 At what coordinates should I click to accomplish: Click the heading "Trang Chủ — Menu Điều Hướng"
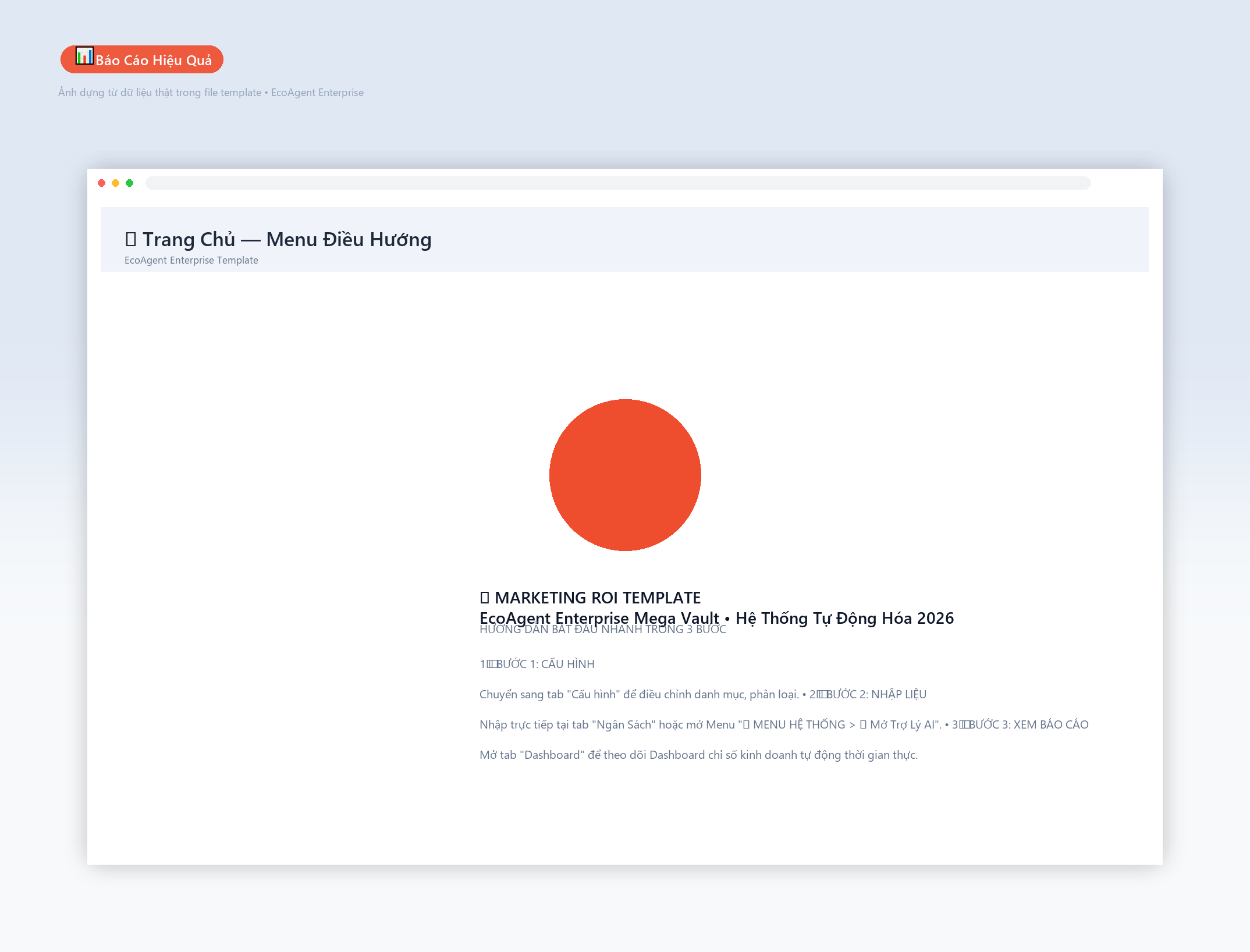278,239
